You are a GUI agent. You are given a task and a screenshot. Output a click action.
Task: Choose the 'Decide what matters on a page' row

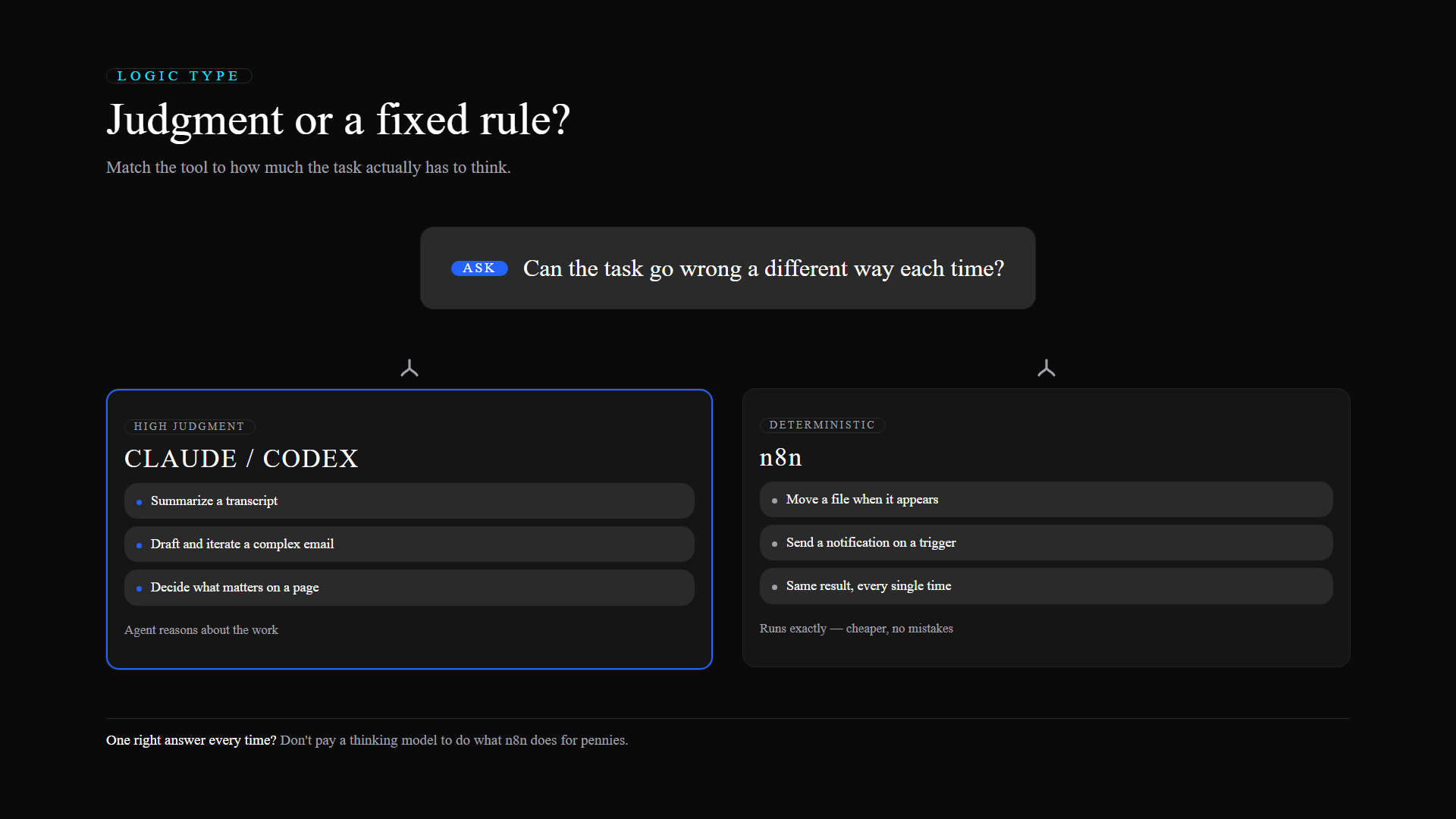pyautogui.click(x=409, y=588)
